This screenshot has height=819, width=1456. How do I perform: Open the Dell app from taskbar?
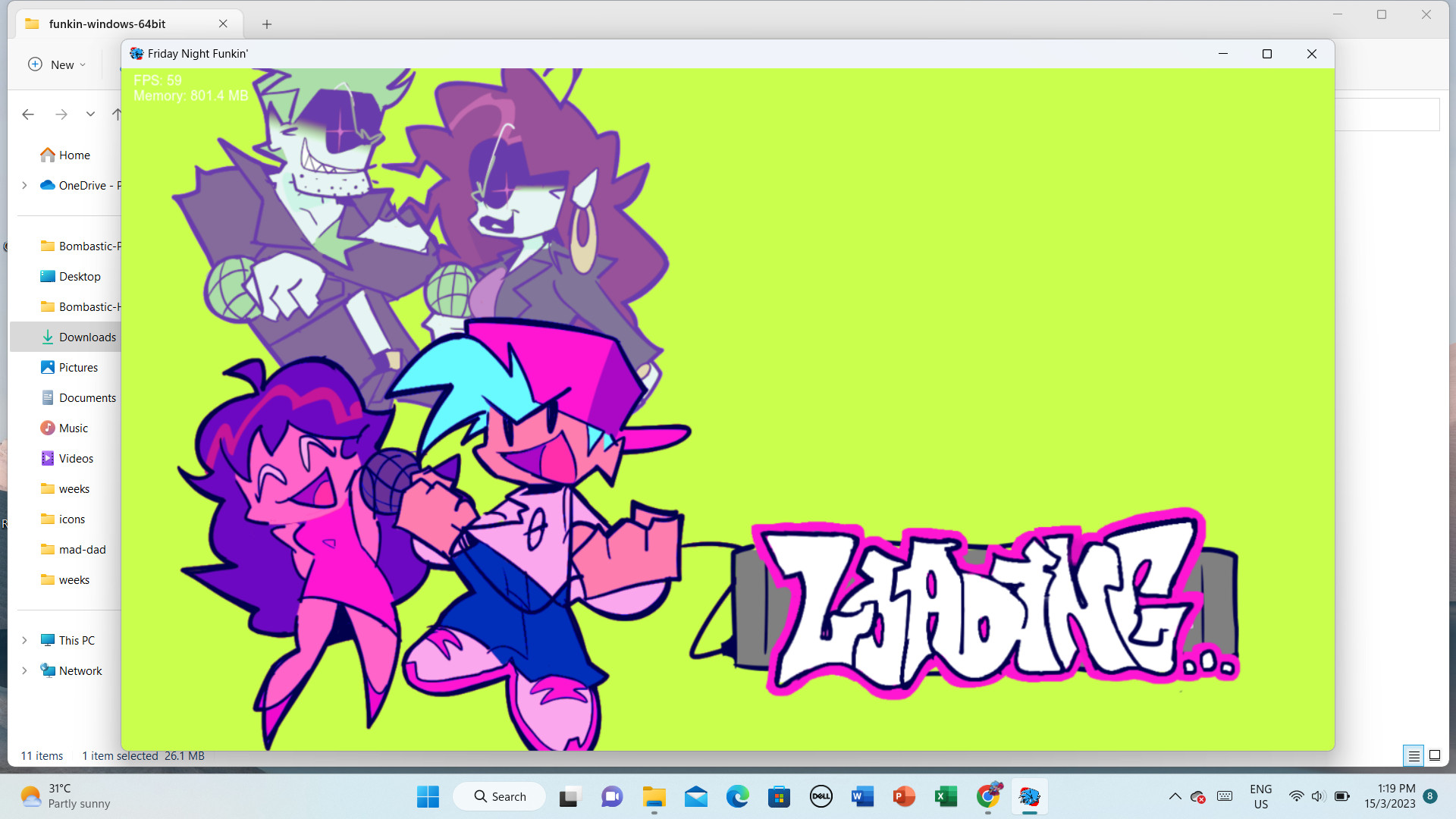[821, 796]
